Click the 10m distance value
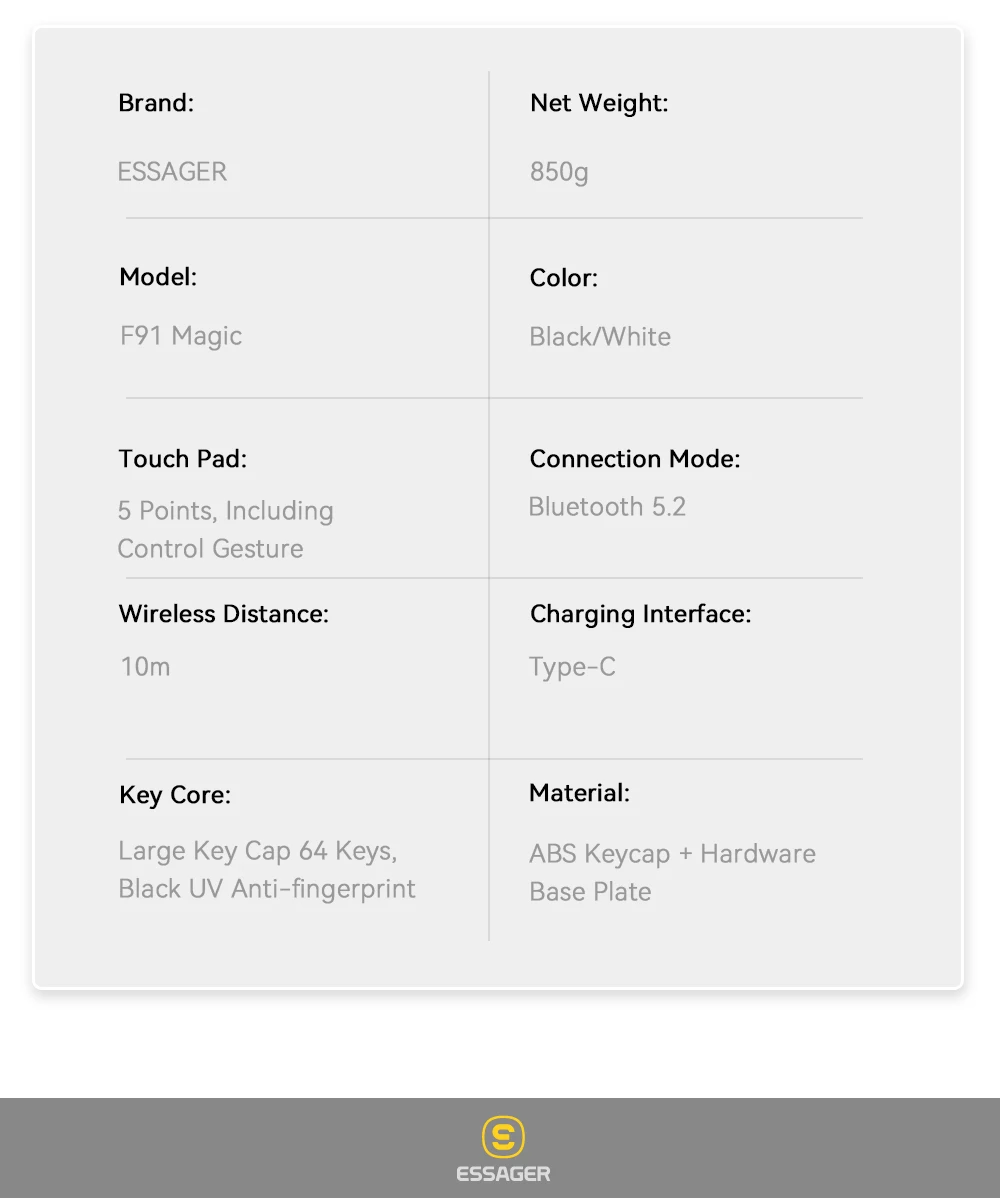The image size is (1000, 1201). click(x=145, y=667)
